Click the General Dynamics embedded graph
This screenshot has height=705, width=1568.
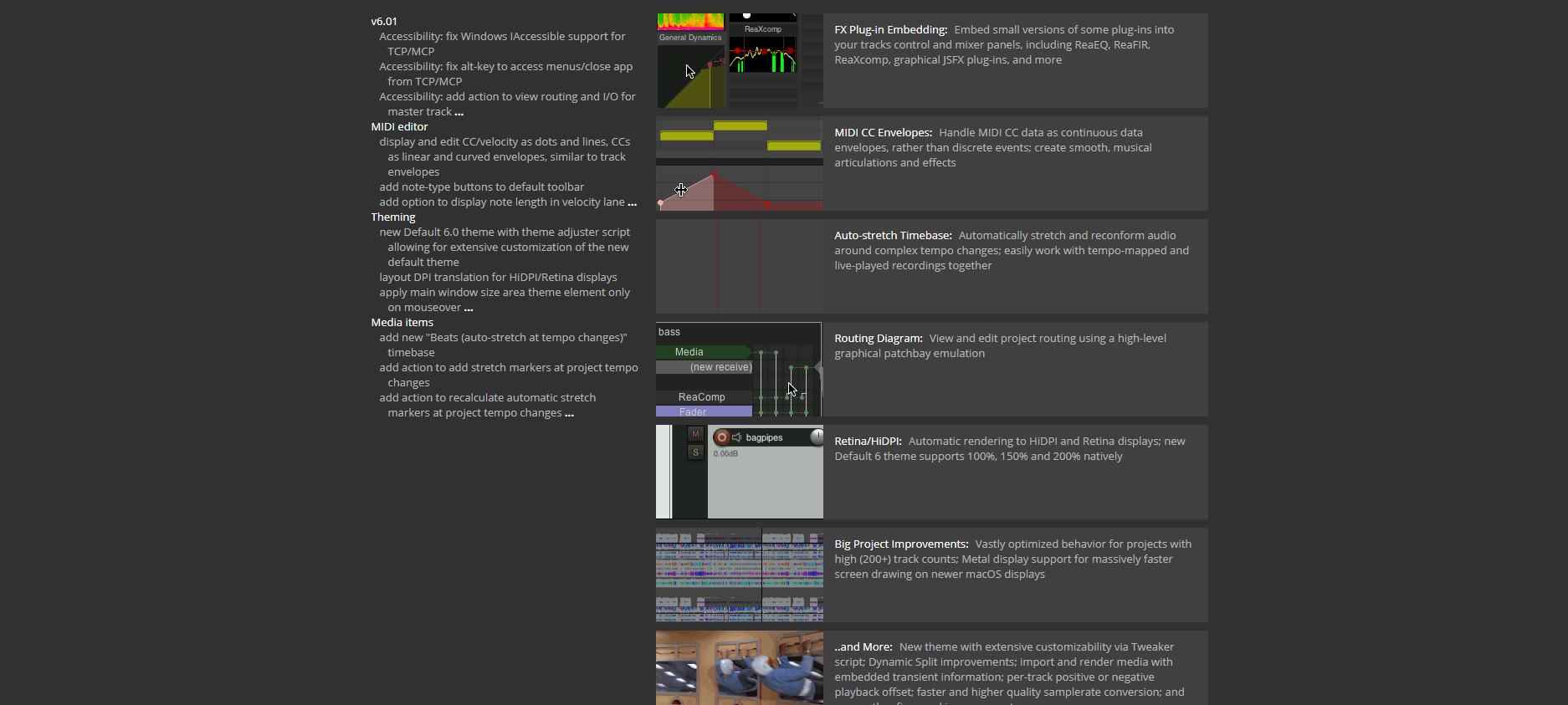[x=690, y=75]
